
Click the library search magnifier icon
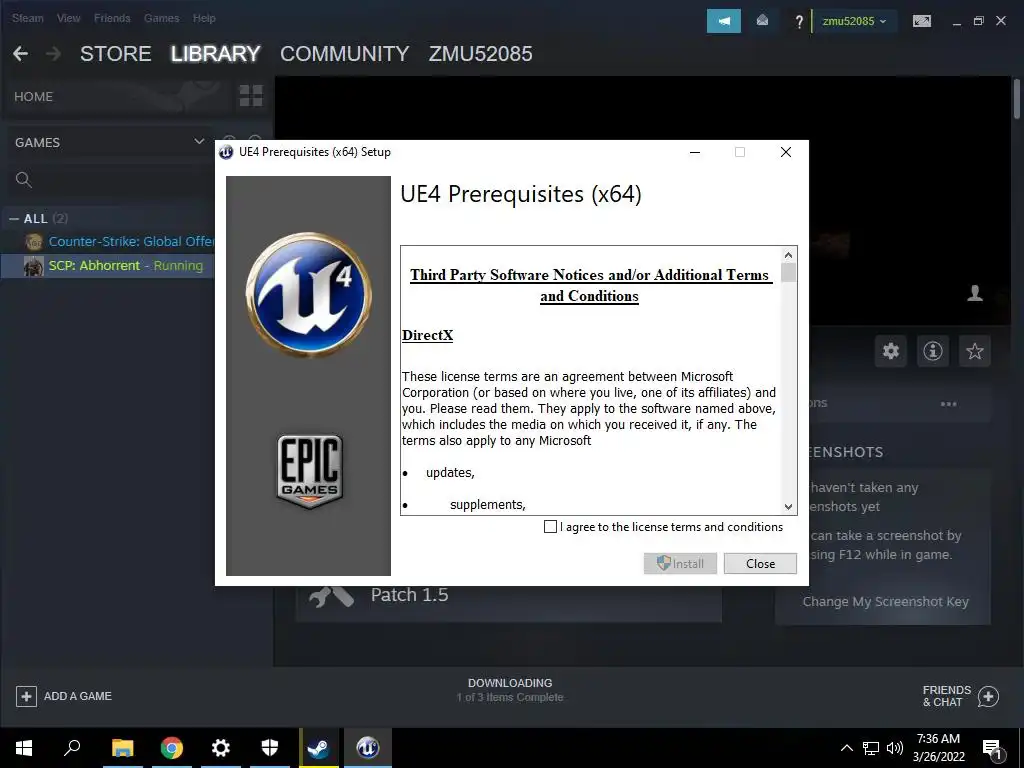[24, 180]
